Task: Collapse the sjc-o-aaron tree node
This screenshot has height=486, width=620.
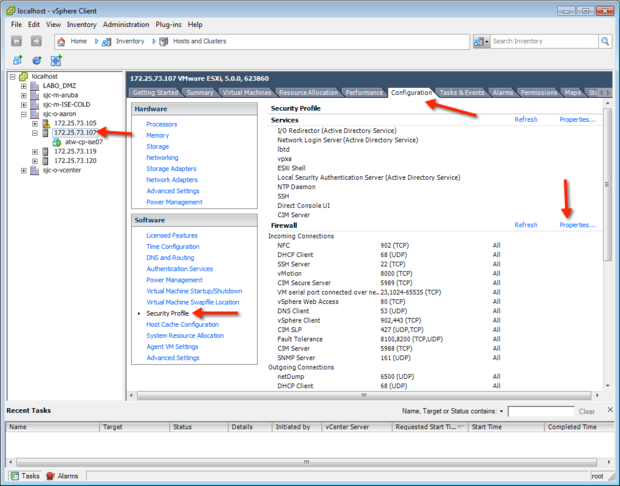Action: [x=24, y=114]
